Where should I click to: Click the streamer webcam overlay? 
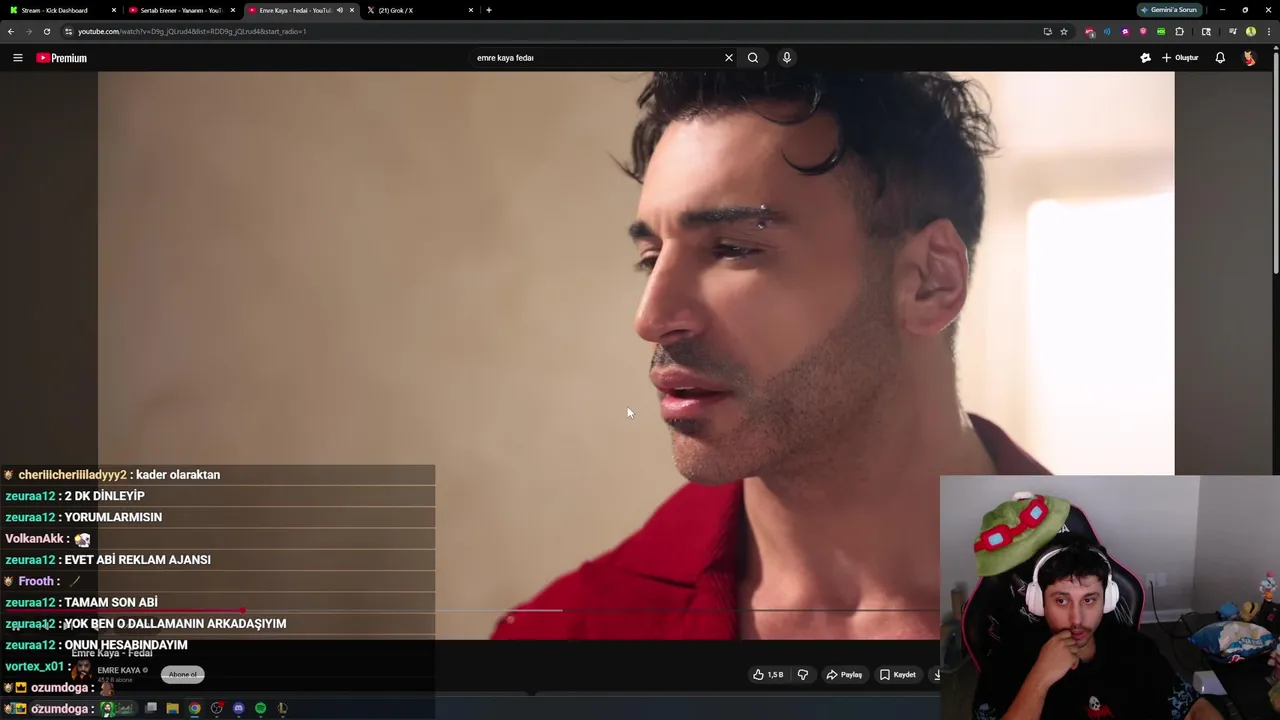pyautogui.click(x=1110, y=598)
